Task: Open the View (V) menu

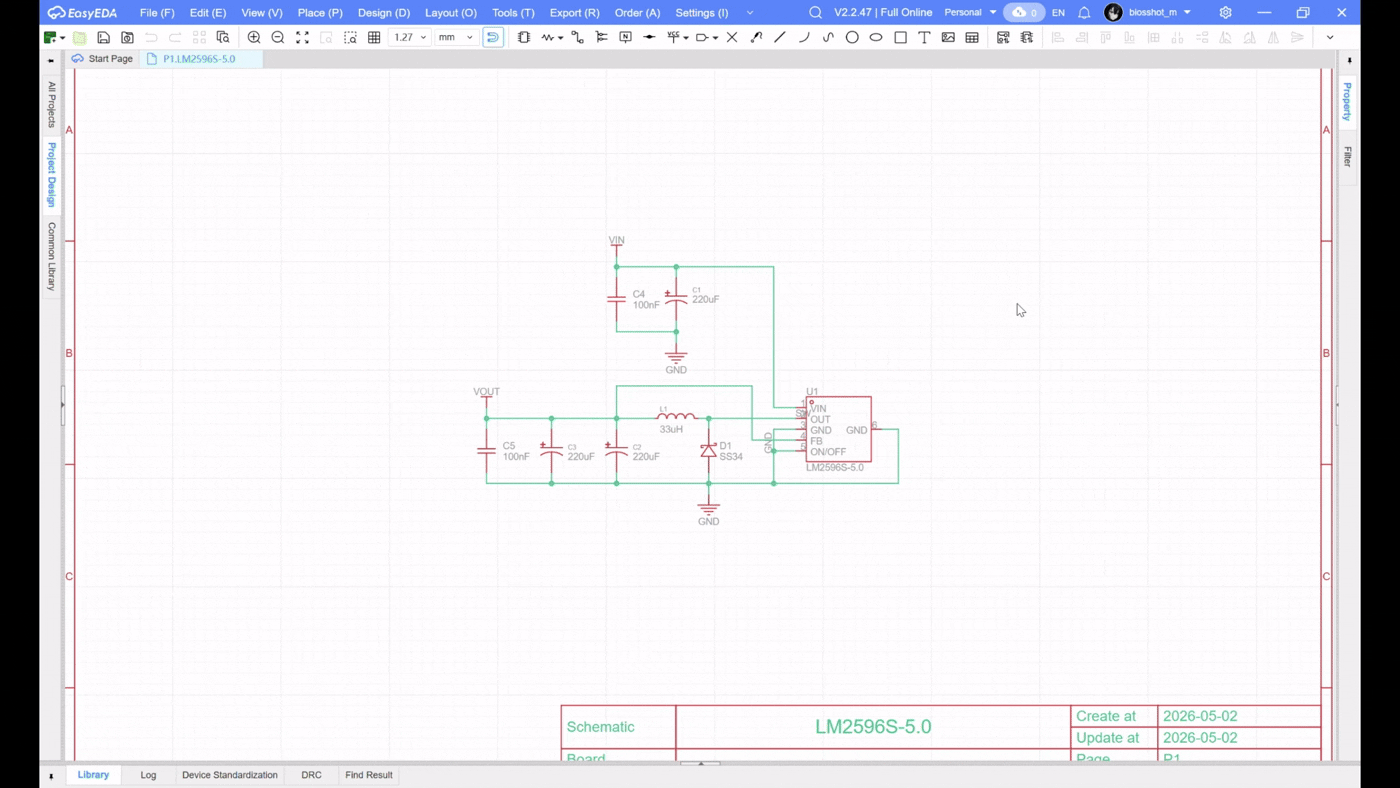Action: (262, 13)
